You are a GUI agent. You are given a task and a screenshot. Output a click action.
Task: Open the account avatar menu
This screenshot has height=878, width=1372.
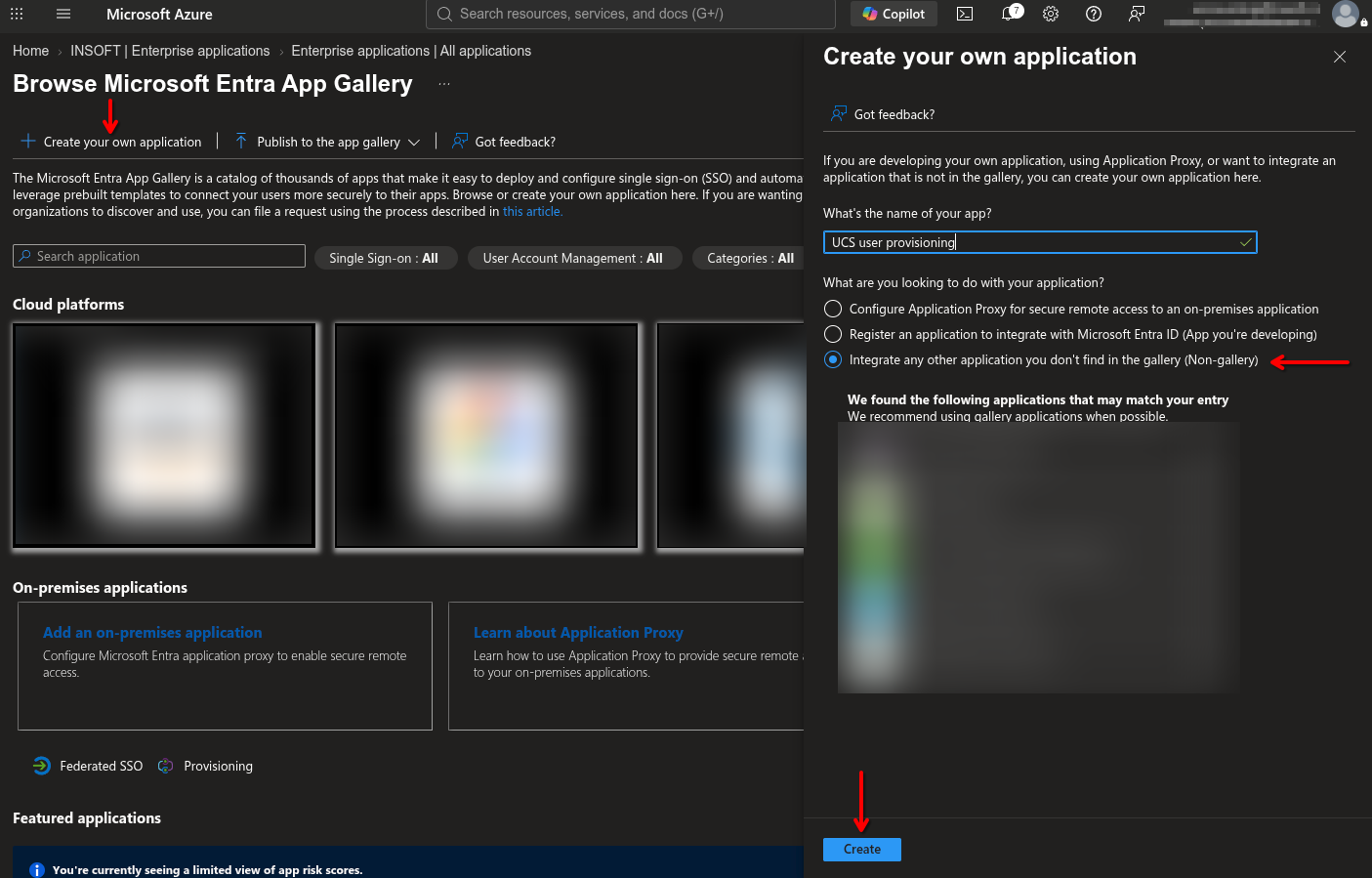[x=1346, y=14]
